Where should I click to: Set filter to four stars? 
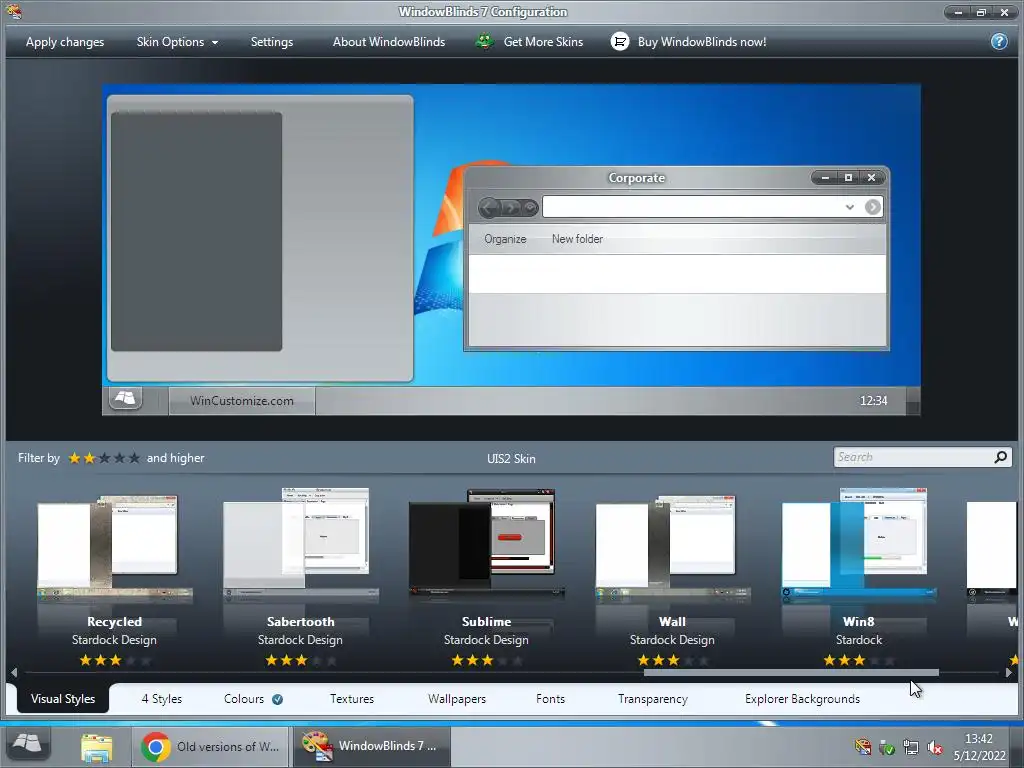120,458
